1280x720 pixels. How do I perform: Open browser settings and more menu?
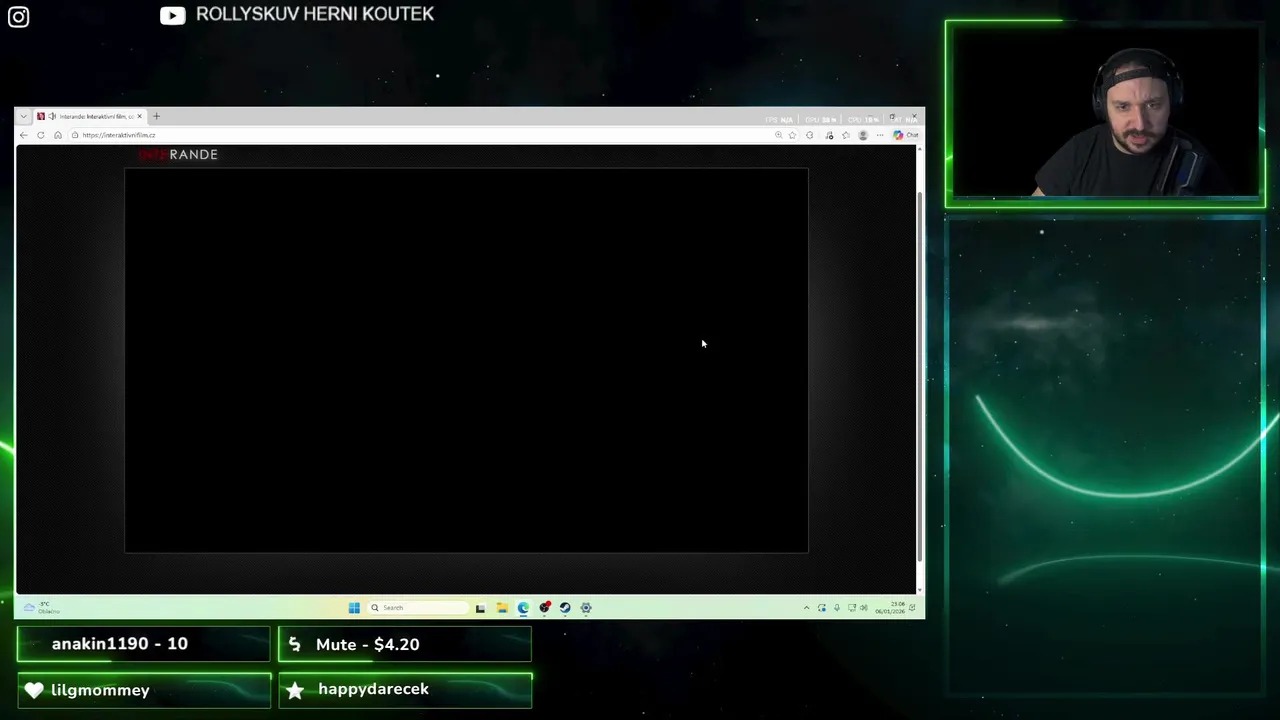(880, 135)
